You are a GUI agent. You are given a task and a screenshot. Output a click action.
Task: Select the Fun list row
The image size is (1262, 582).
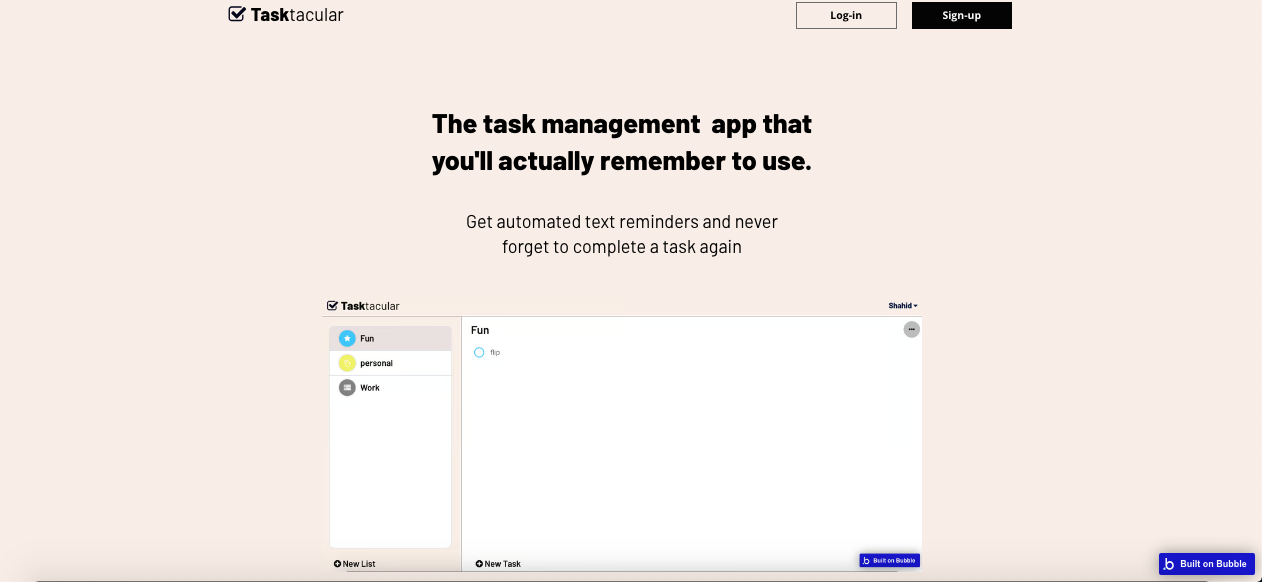click(391, 338)
